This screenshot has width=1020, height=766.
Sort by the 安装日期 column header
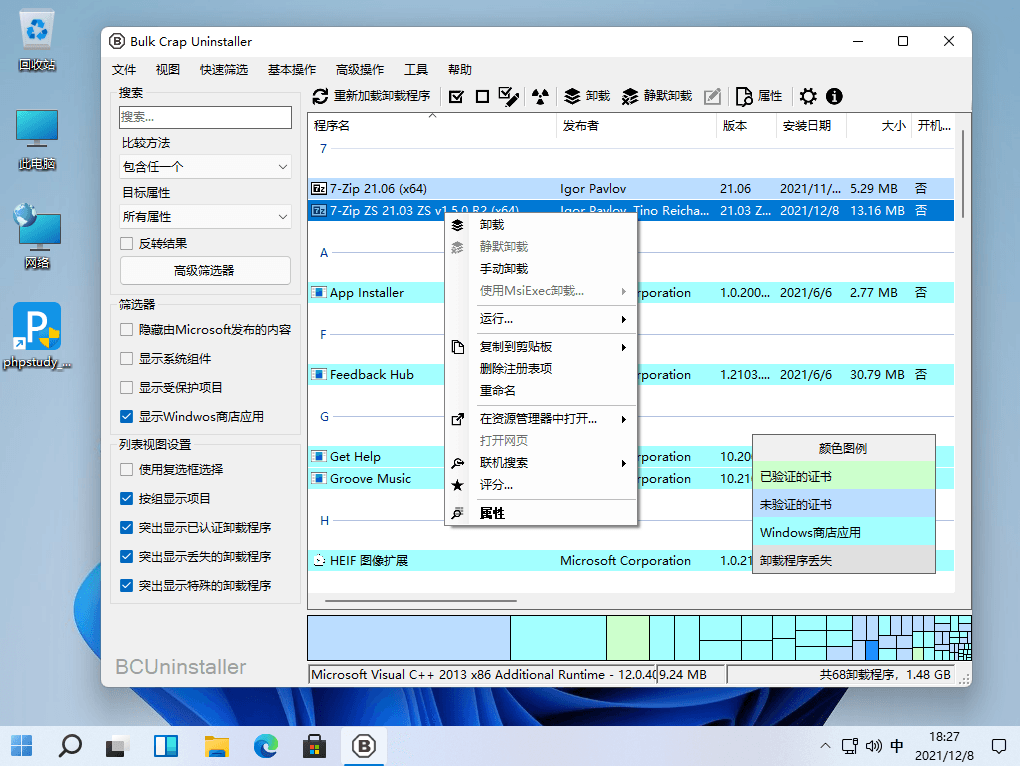click(x=811, y=125)
